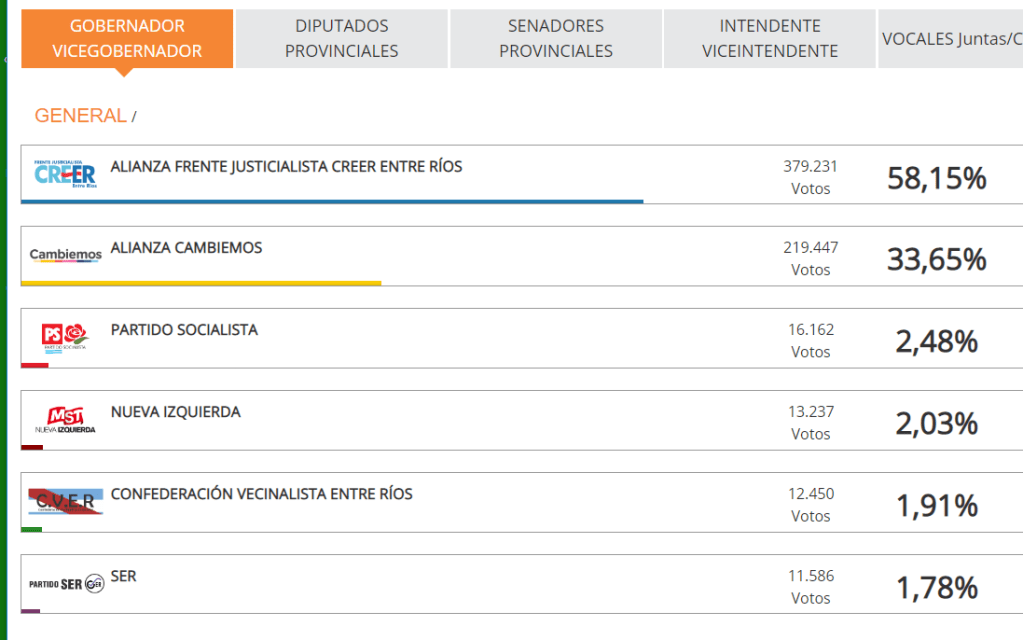Open the SENADORES PROVINCIALES results tab
Screen dimensions: 1023x640
coord(555,38)
